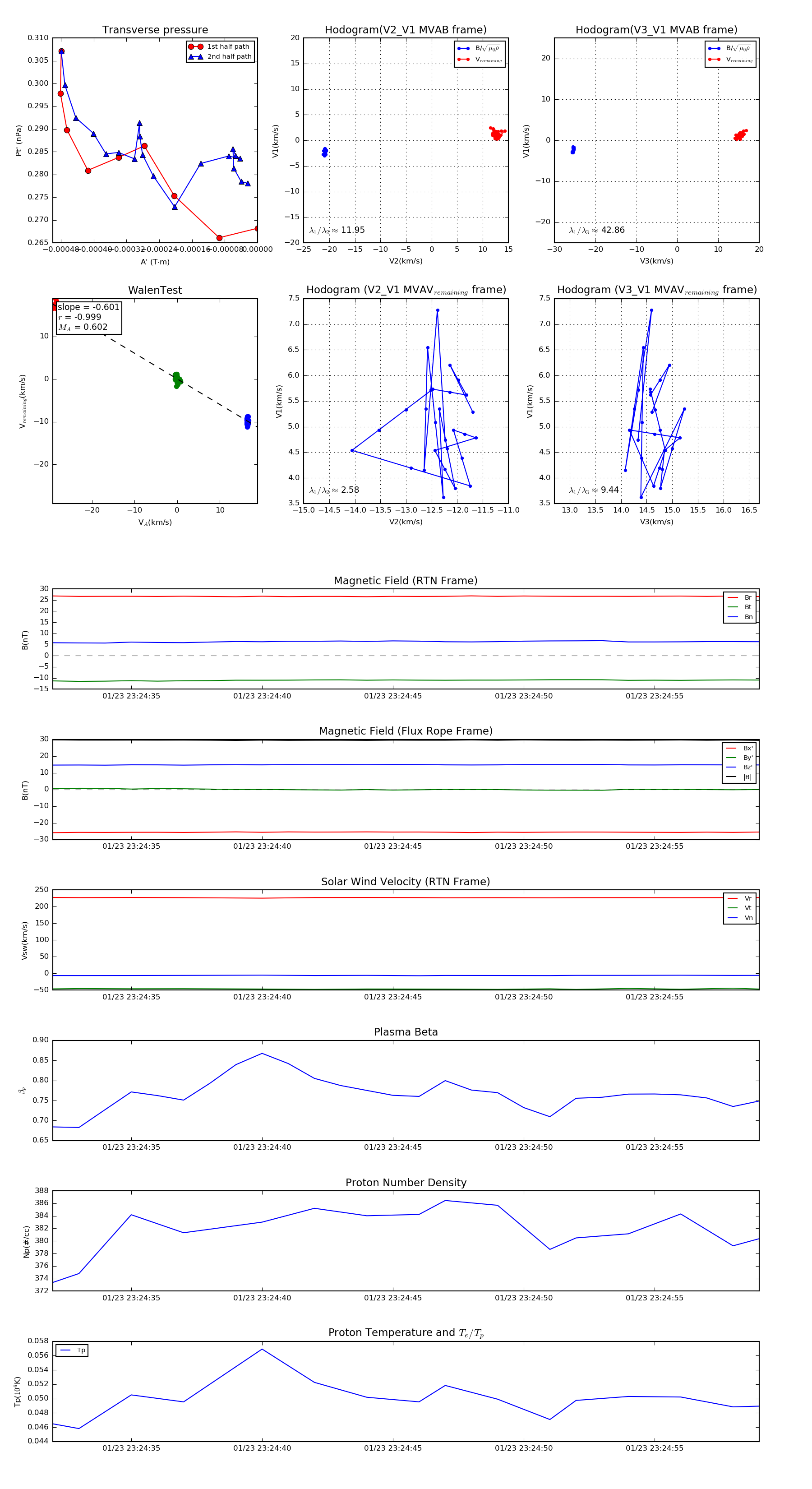This screenshot has width=812, height=1489.
Task: Click '01/23 23:24:35' tick under Plasma Beta plot
Action: click(131, 1147)
